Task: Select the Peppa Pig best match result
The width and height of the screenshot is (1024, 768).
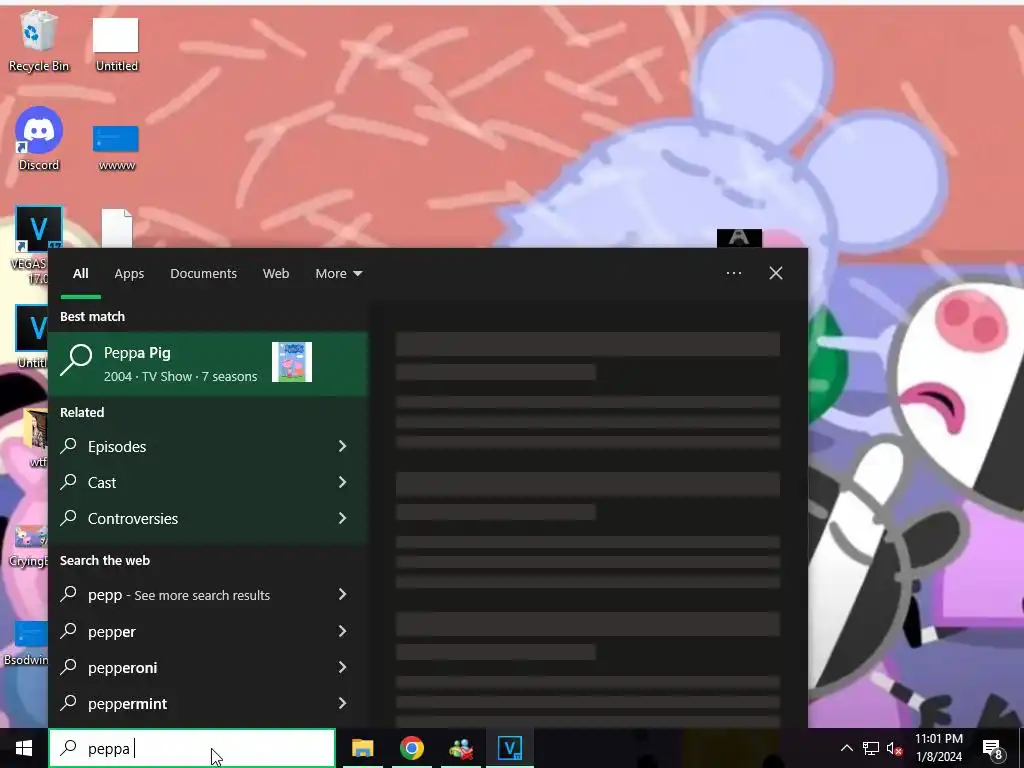Action: pos(208,363)
